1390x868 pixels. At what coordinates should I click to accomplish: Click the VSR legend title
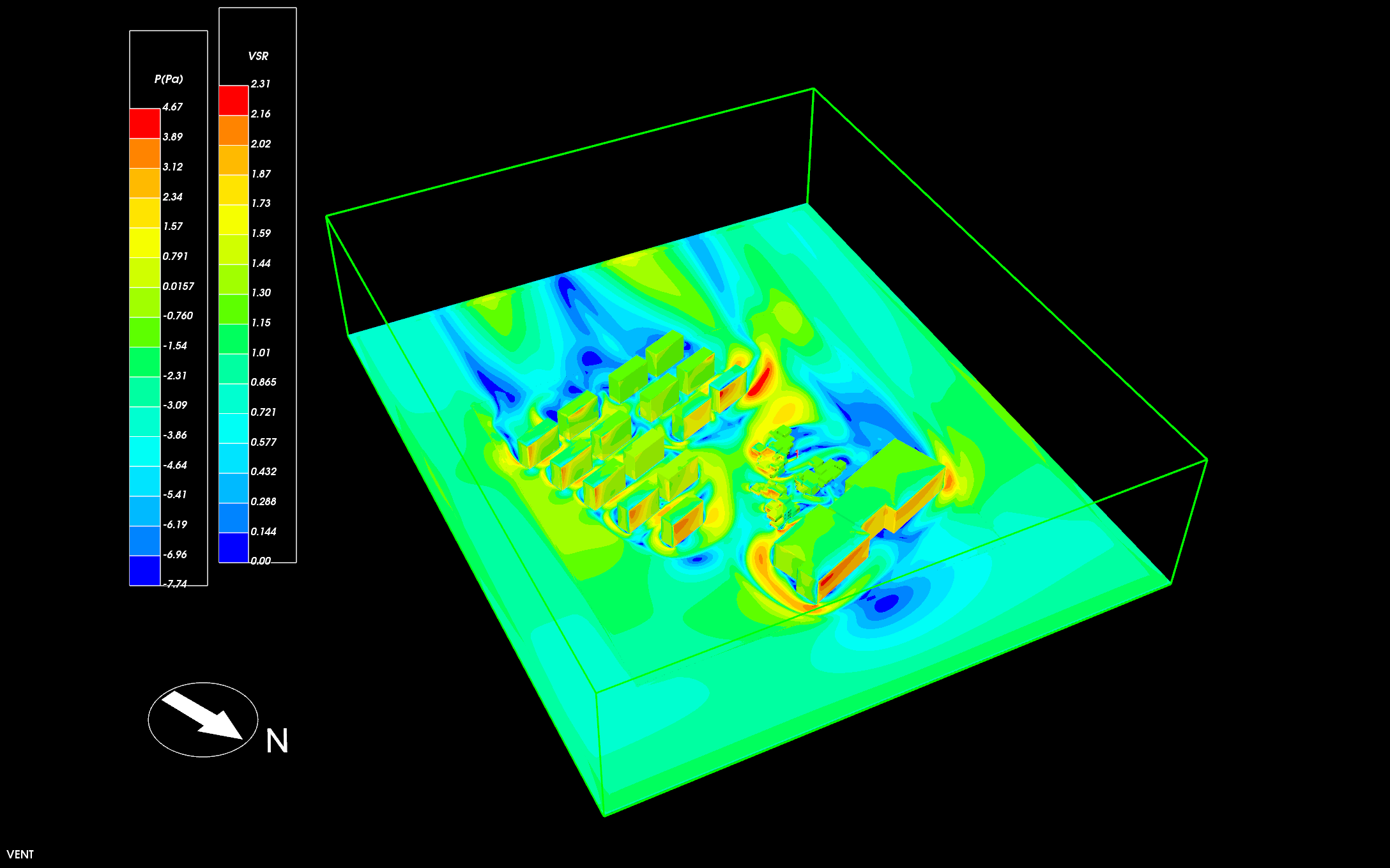point(258,56)
